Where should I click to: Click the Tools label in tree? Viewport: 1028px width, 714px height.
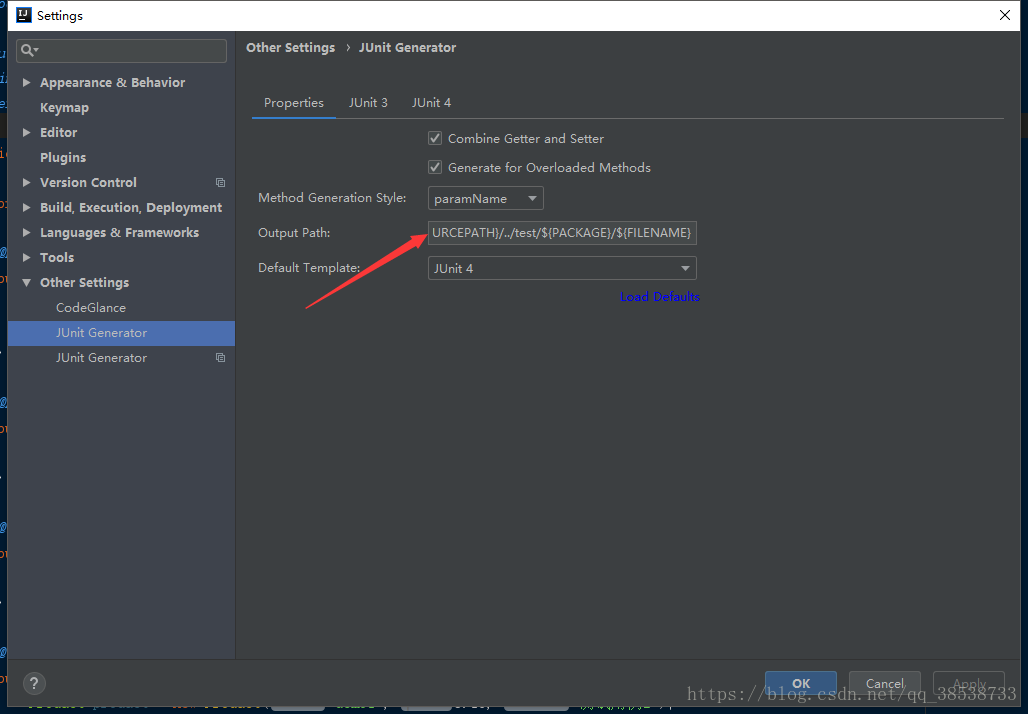(57, 258)
